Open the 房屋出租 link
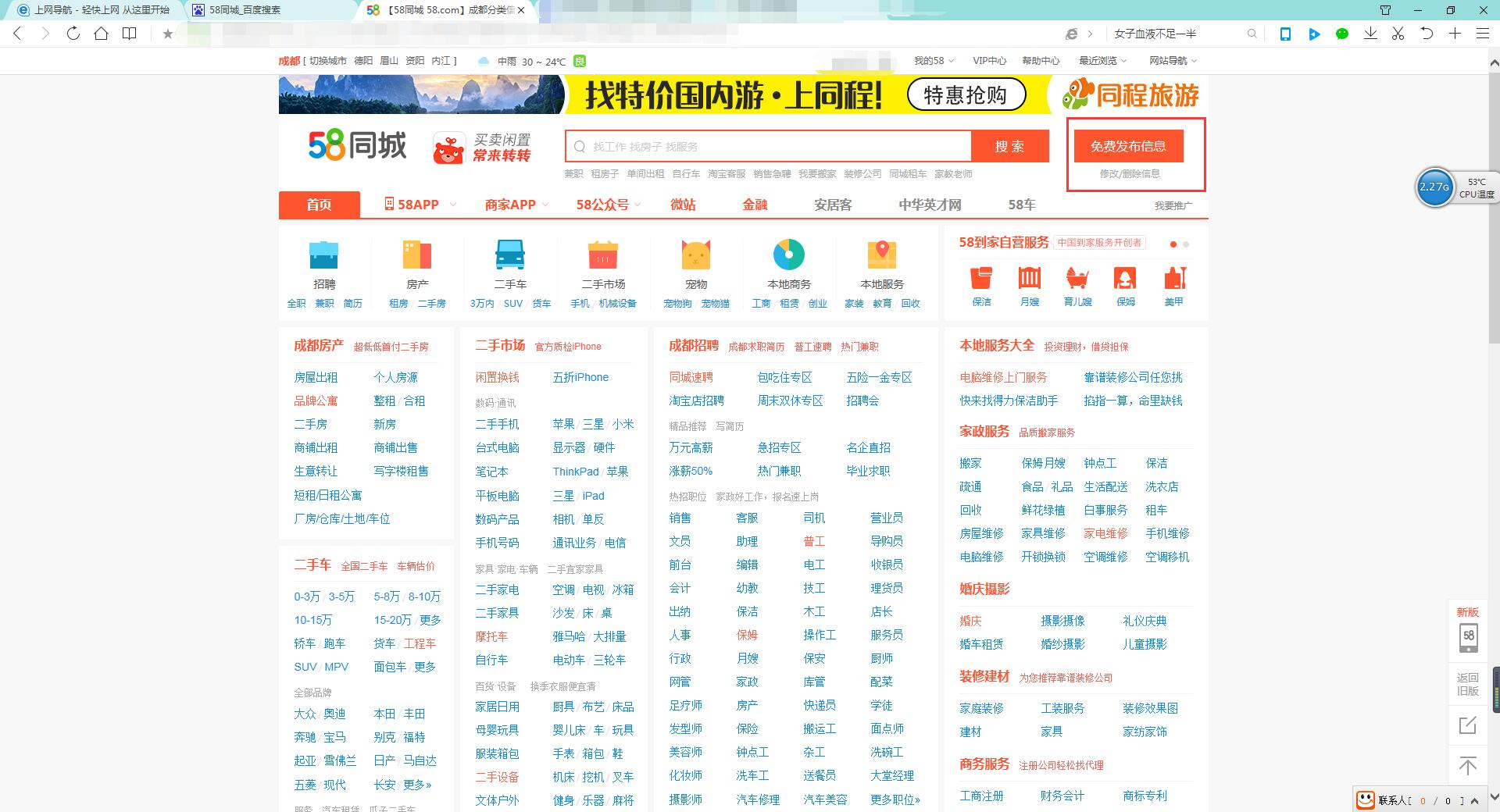This screenshot has width=1500, height=812. 316,377
